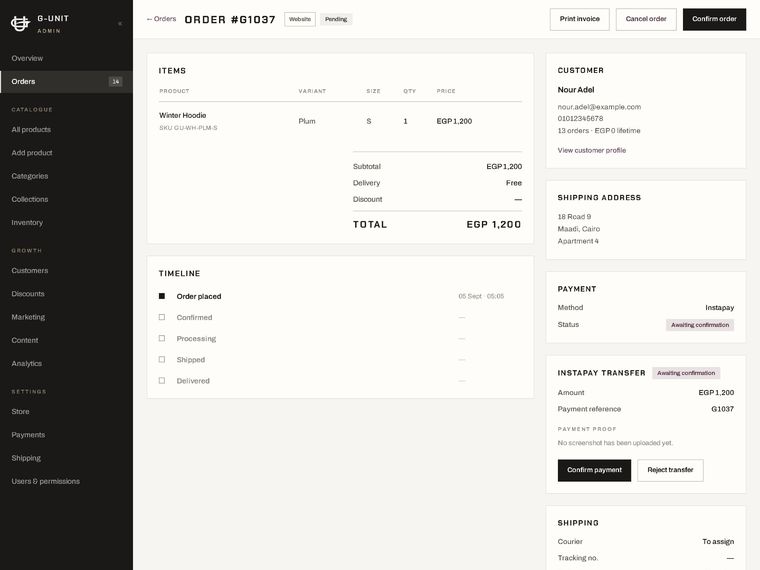Click the Pending status tag in header

pos(336,19)
